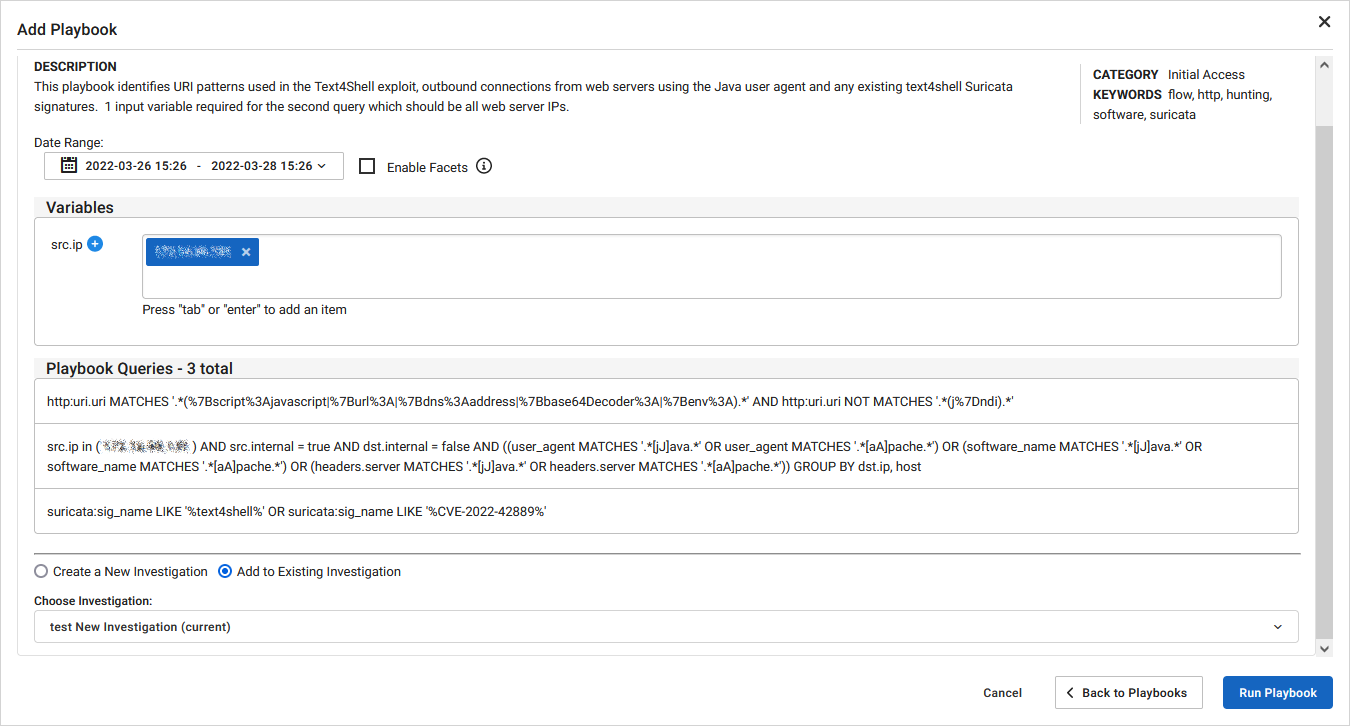Click the back chevron on Back to Playbooks
The height and width of the screenshot is (726, 1350).
pos(1072,692)
